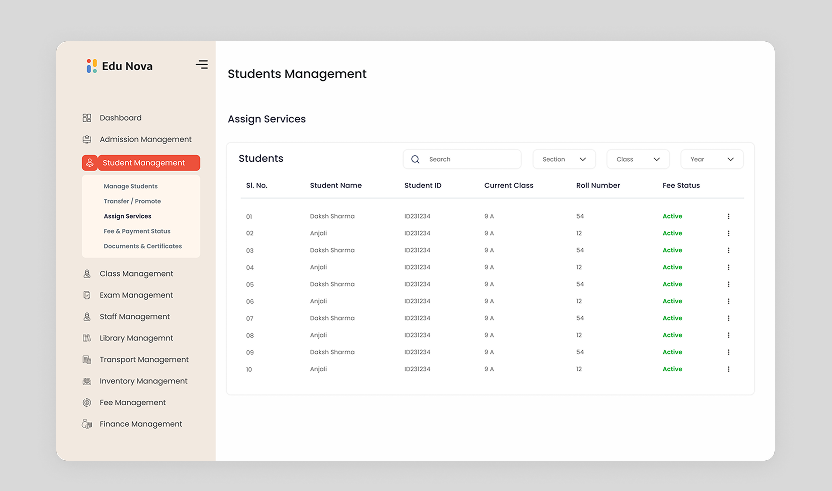
Task: Click into the student Search field
Action: (x=462, y=159)
